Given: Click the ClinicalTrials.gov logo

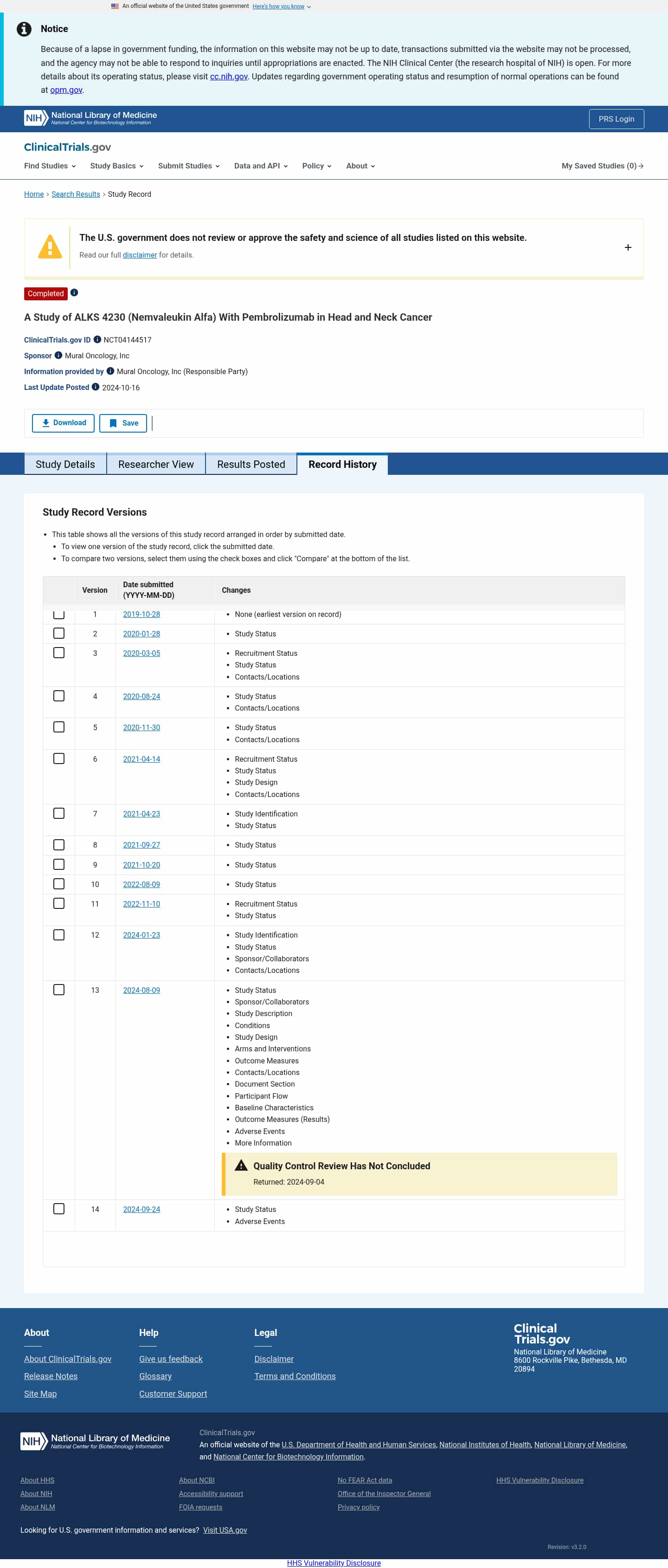Looking at the screenshot, I should [x=68, y=147].
